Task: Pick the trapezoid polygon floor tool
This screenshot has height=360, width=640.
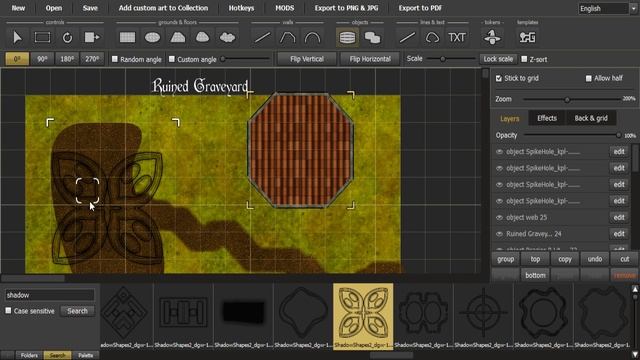Action: click(178, 38)
